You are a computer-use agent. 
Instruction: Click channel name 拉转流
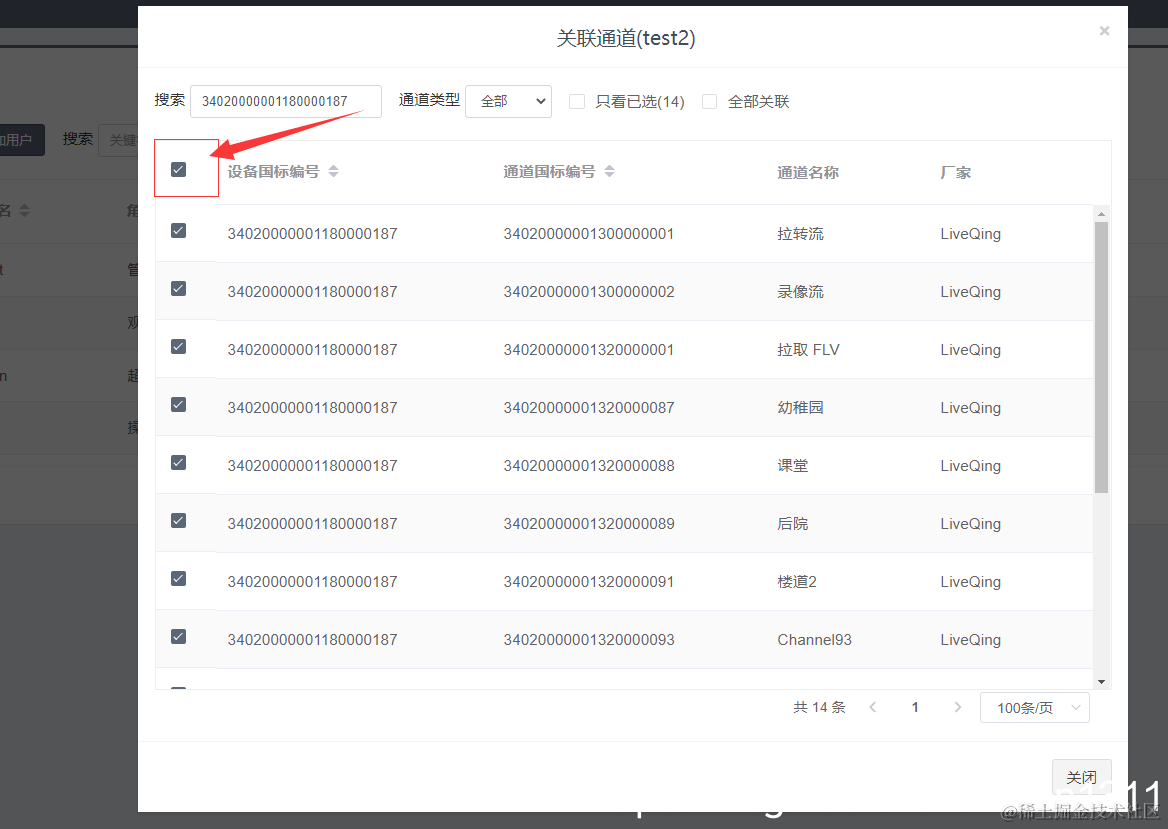point(800,234)
